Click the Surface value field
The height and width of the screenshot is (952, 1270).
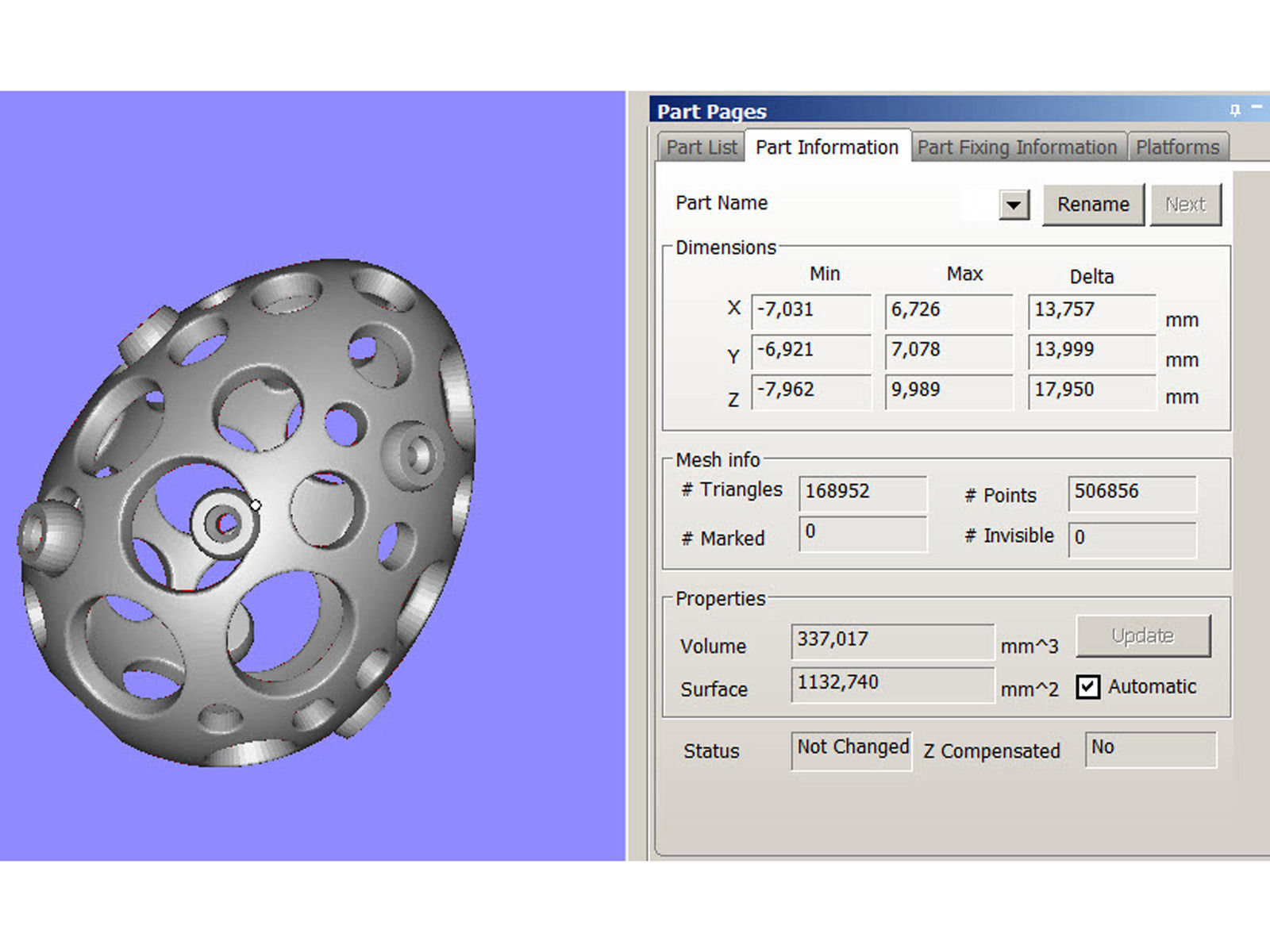pyautogui.click(x=892, y=684)
